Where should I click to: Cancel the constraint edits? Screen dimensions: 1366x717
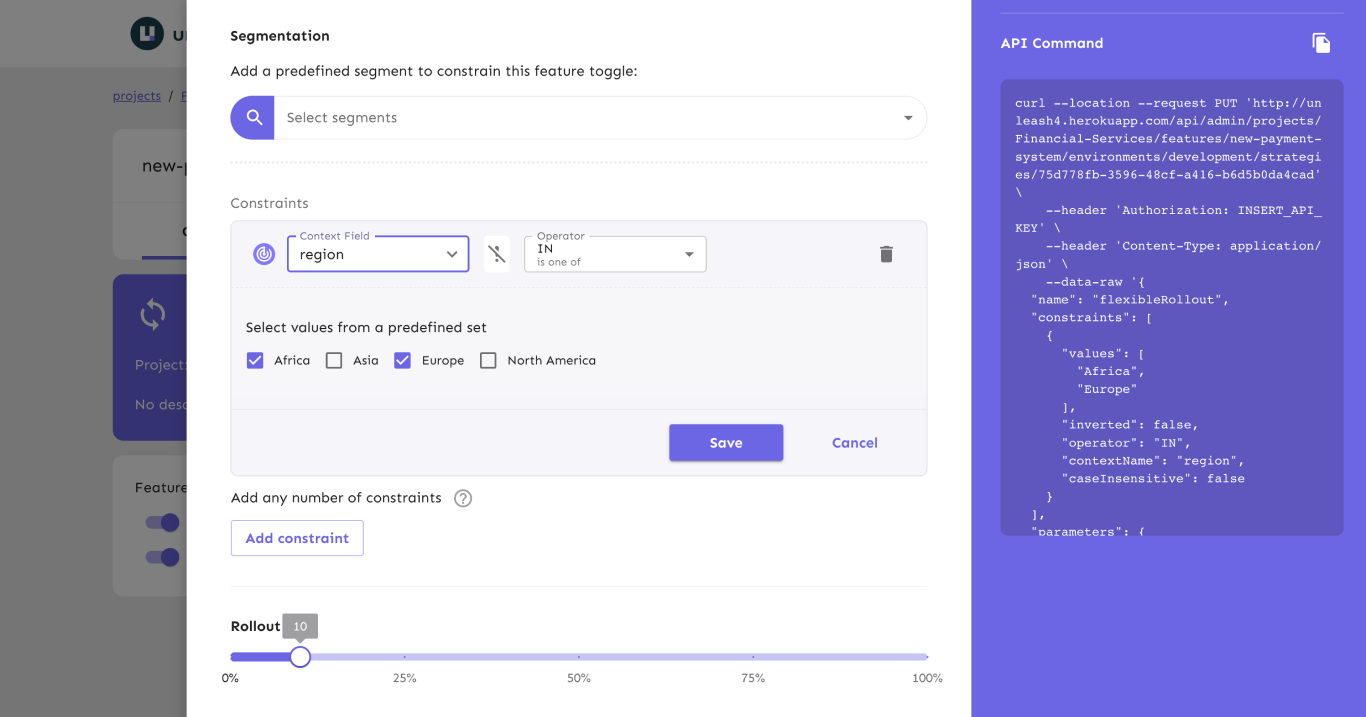pos(854,442)
